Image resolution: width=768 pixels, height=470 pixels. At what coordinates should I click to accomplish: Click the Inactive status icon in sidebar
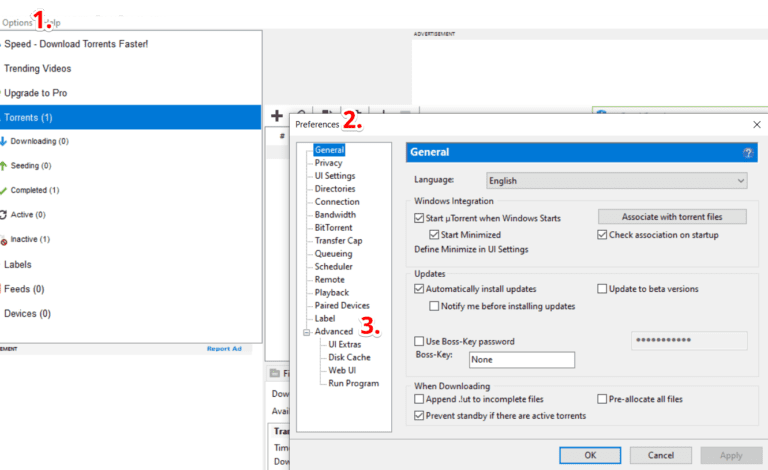click(3, 240)
